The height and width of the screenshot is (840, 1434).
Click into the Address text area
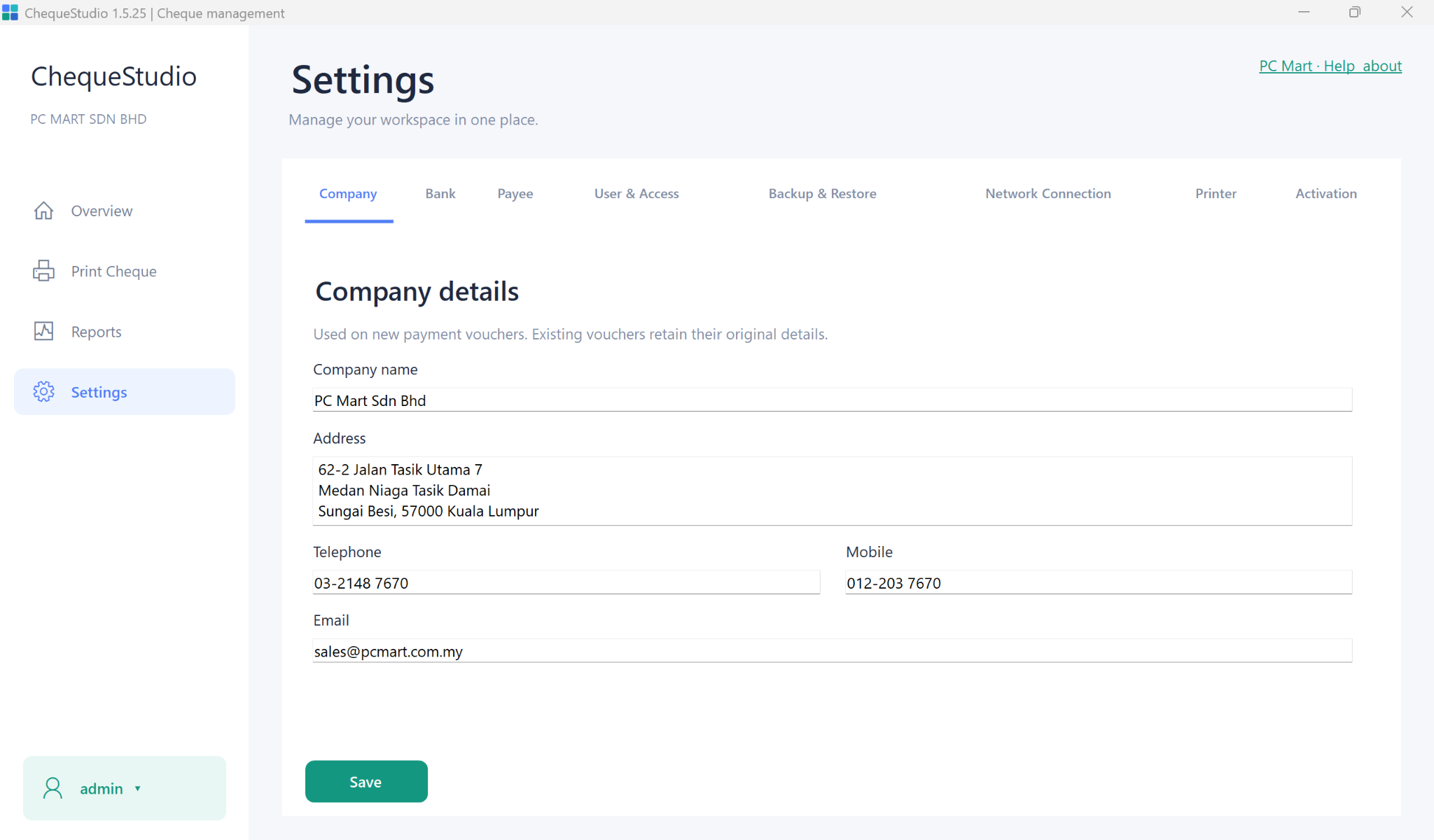(x=833, y=491)
